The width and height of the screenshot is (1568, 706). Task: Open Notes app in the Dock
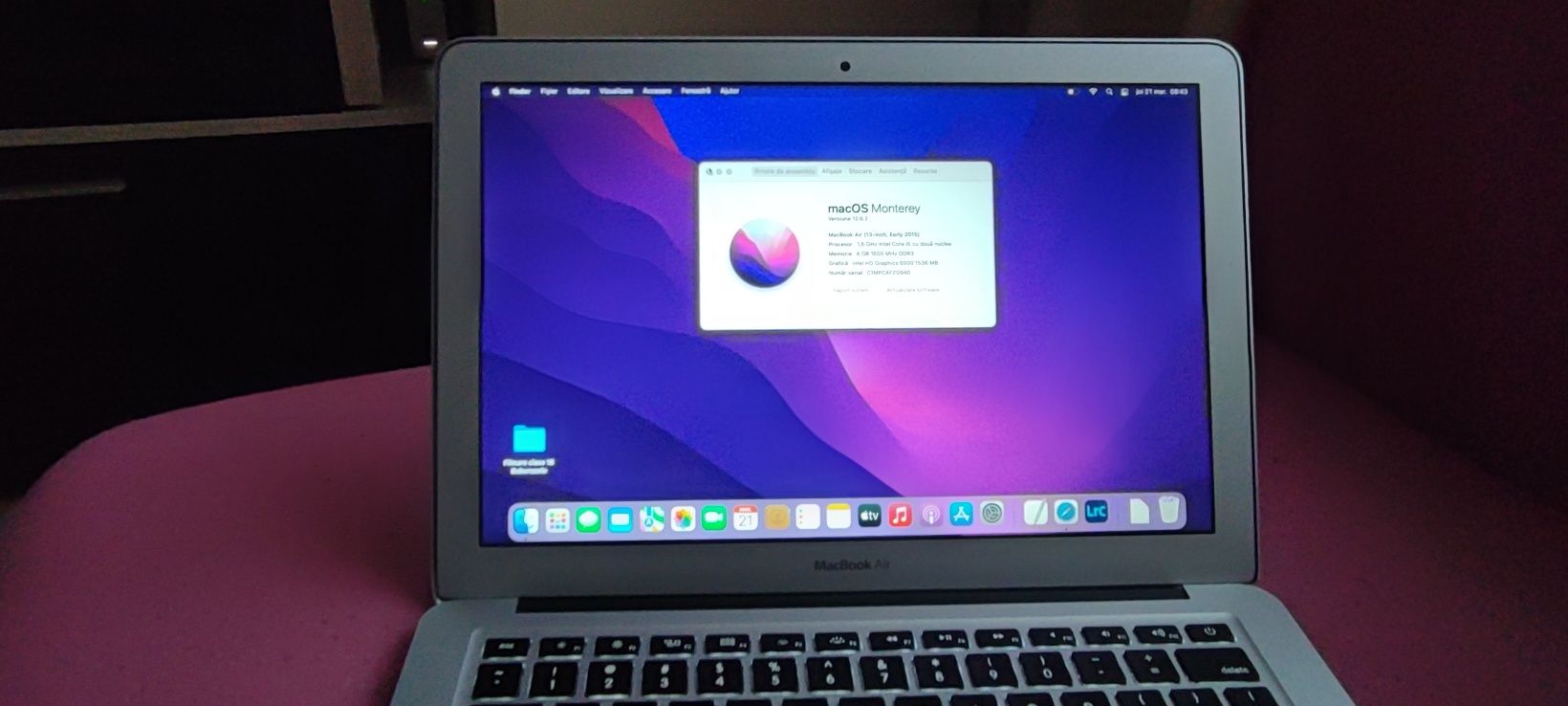838,517
